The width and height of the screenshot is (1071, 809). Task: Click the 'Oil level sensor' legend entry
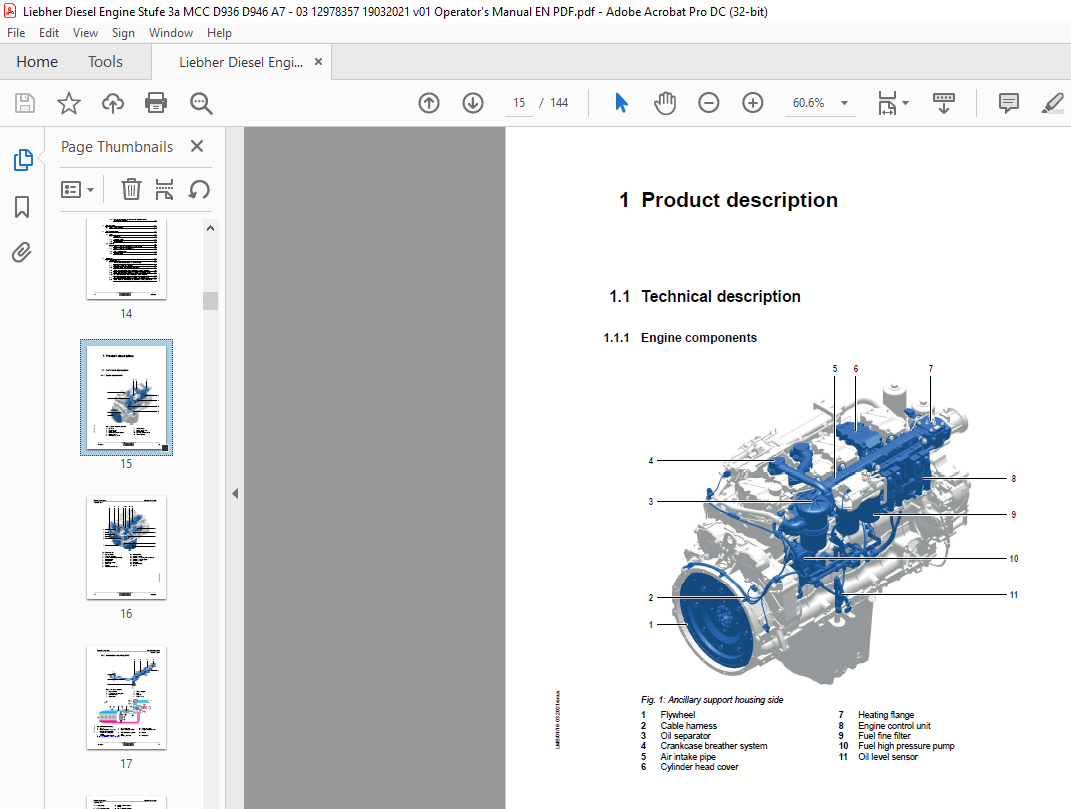point(888,757)
